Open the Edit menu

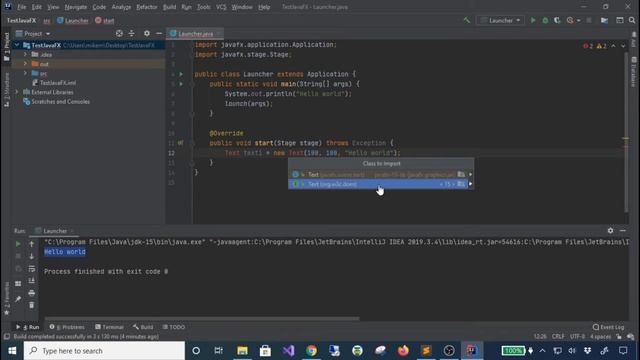[36, 7]
